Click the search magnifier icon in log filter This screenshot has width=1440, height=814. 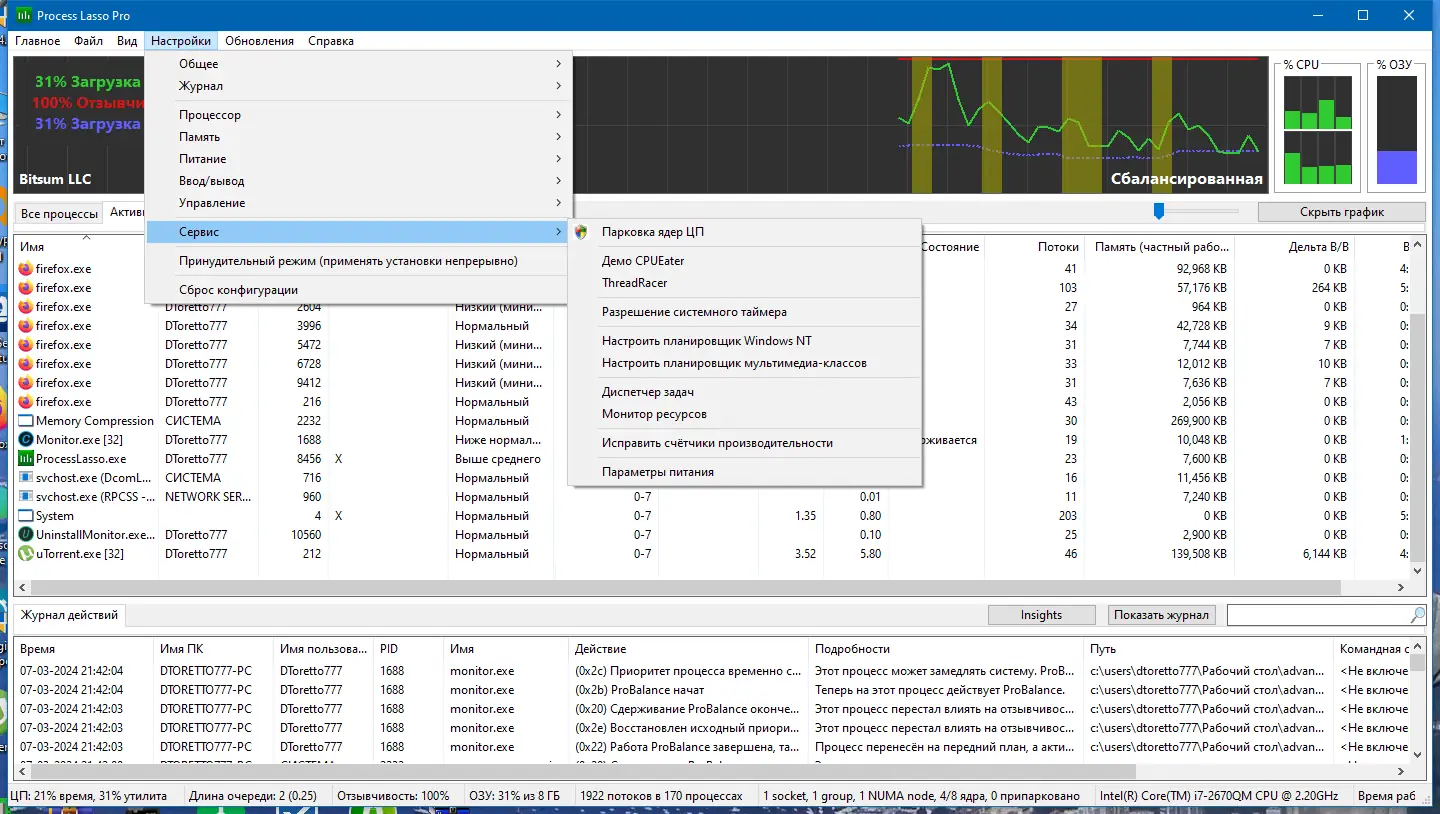point(1417,615)
